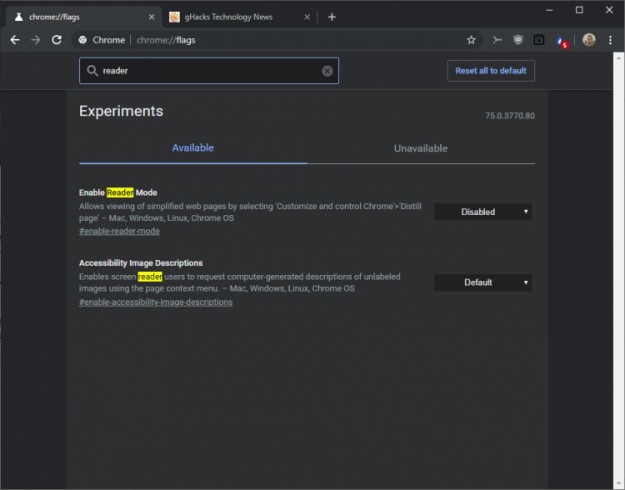Bookmark this page with the star icon
The height and width of the screenshot is (490, 625).
[x=471, y=40]
